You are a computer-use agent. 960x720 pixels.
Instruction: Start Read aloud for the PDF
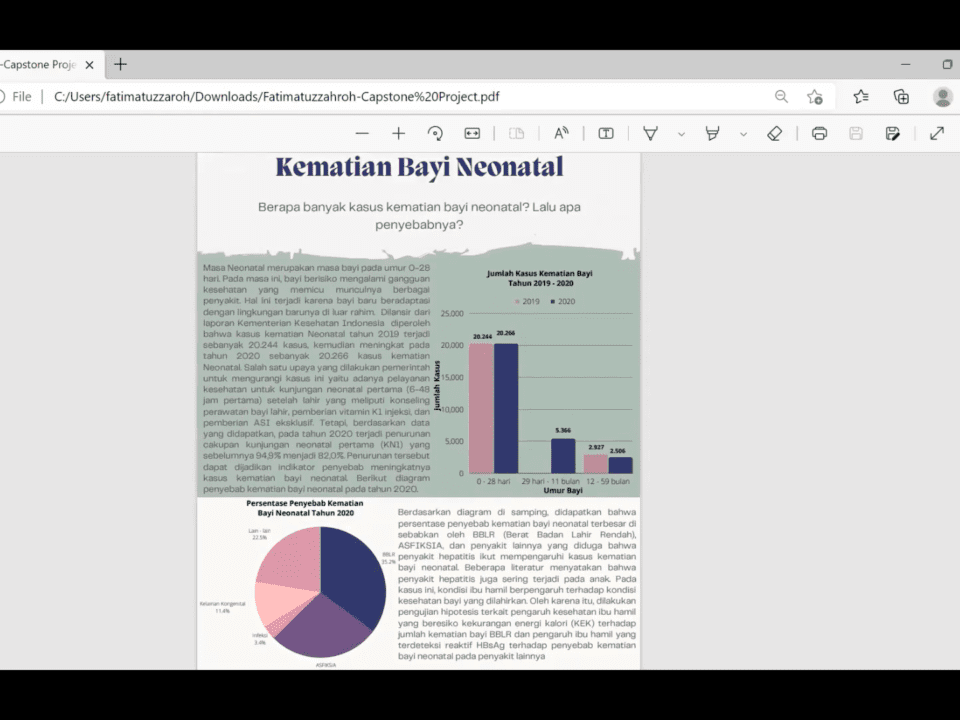(x=561, y=133)
